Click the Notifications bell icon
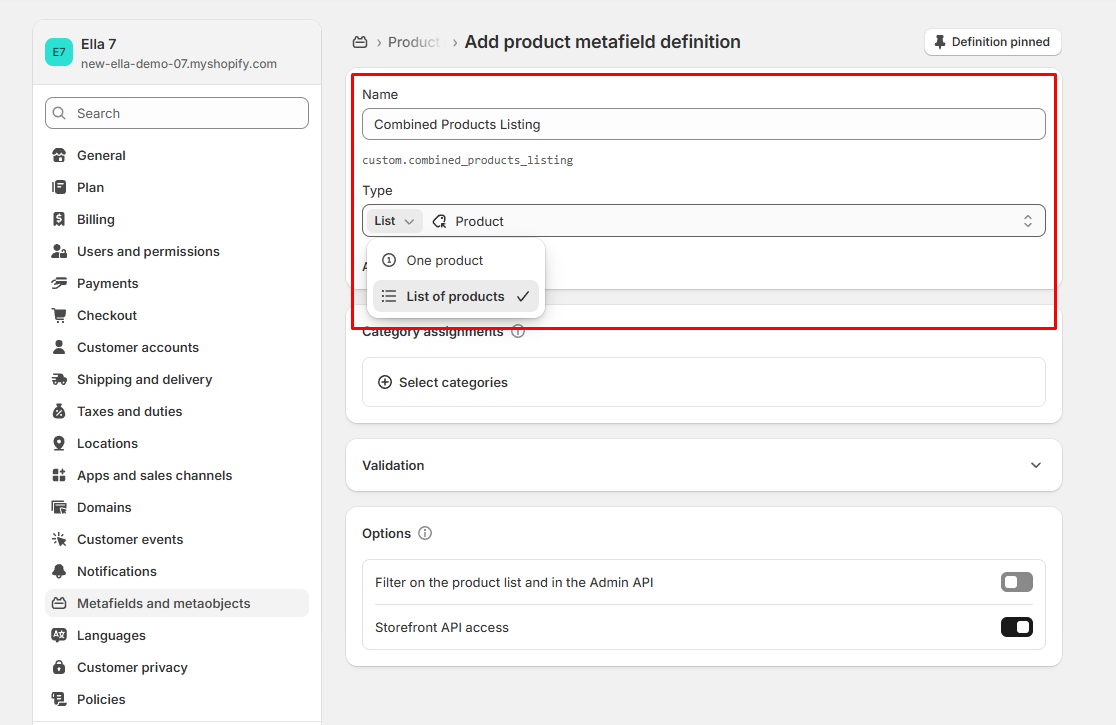1116x725 pixels. [59, 571]
